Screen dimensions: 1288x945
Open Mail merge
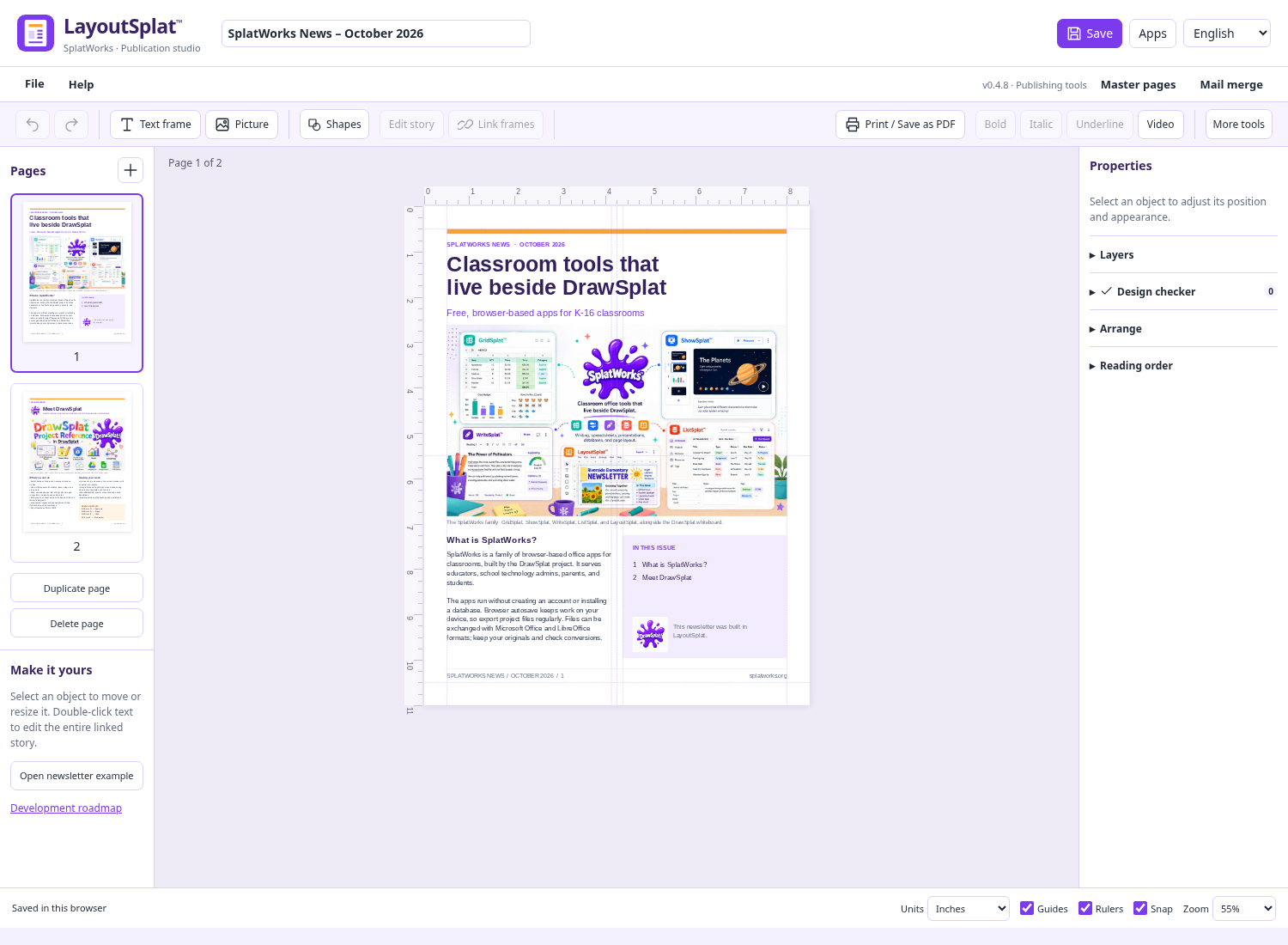pyautogui.click(x=1231, y=84)
